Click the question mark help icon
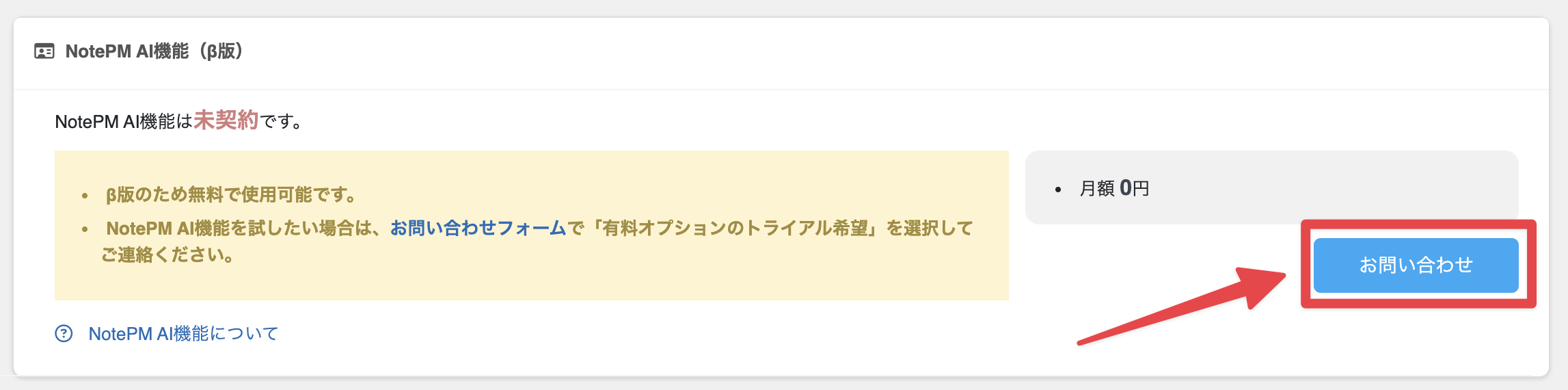The height and width of the screenshot is (390, 1568). click(64, 333)
